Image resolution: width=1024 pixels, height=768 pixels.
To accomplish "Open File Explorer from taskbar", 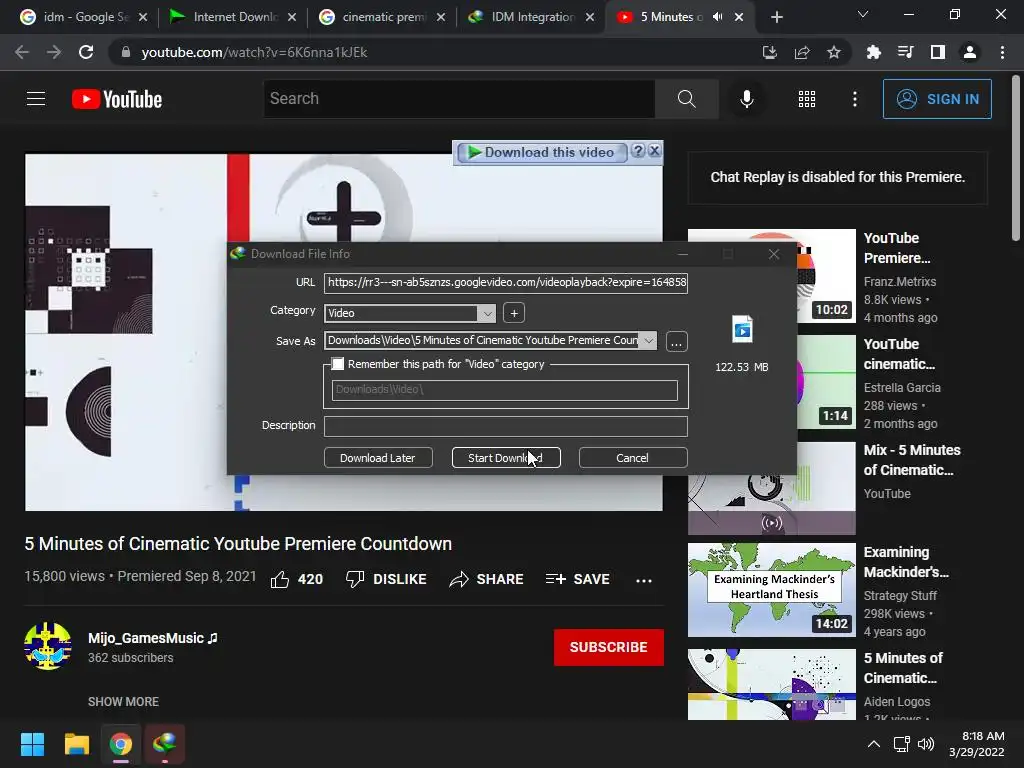I will [x=76, y=744].
